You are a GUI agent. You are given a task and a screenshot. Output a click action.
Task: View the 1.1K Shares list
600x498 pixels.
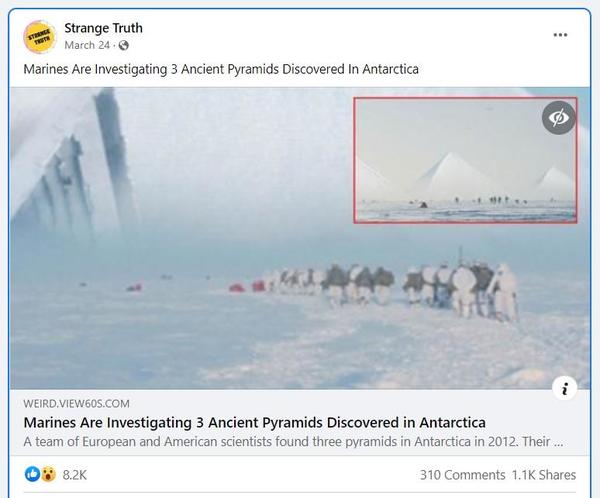pyautogui.click(x=544, y=475)
